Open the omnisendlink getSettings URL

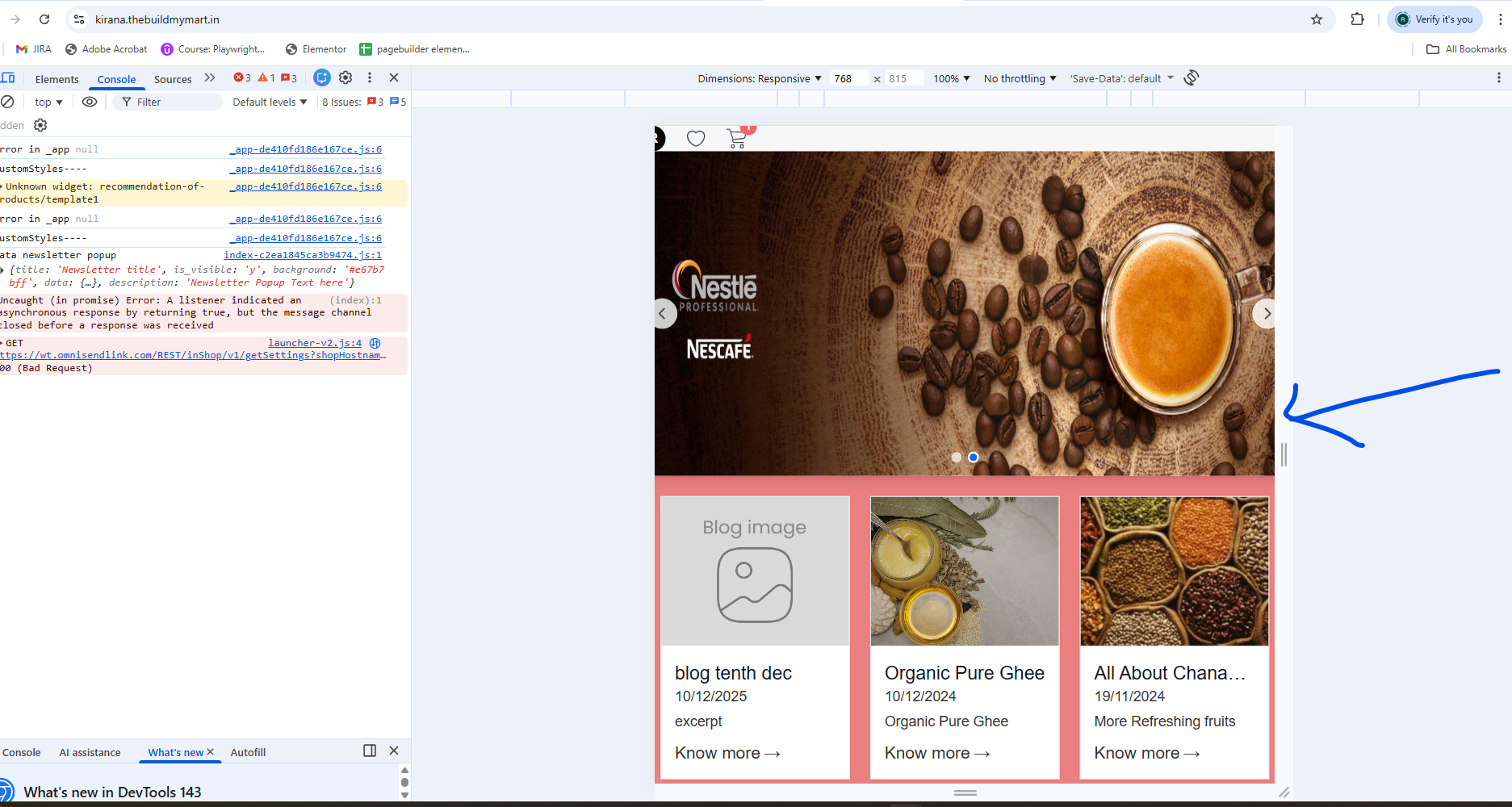point(193,355)
